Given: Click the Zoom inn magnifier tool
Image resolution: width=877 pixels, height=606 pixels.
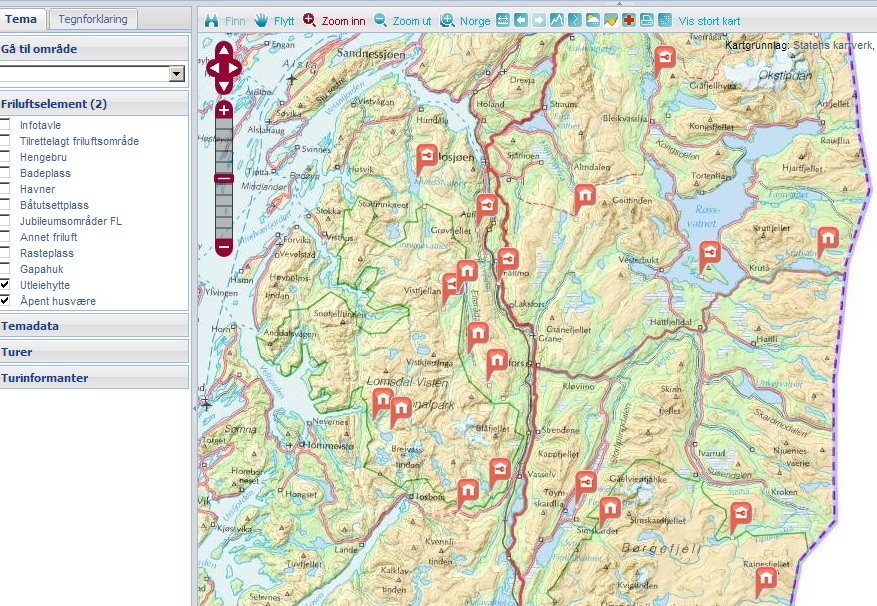Looking at the screenshot, I should pos(335,20).
